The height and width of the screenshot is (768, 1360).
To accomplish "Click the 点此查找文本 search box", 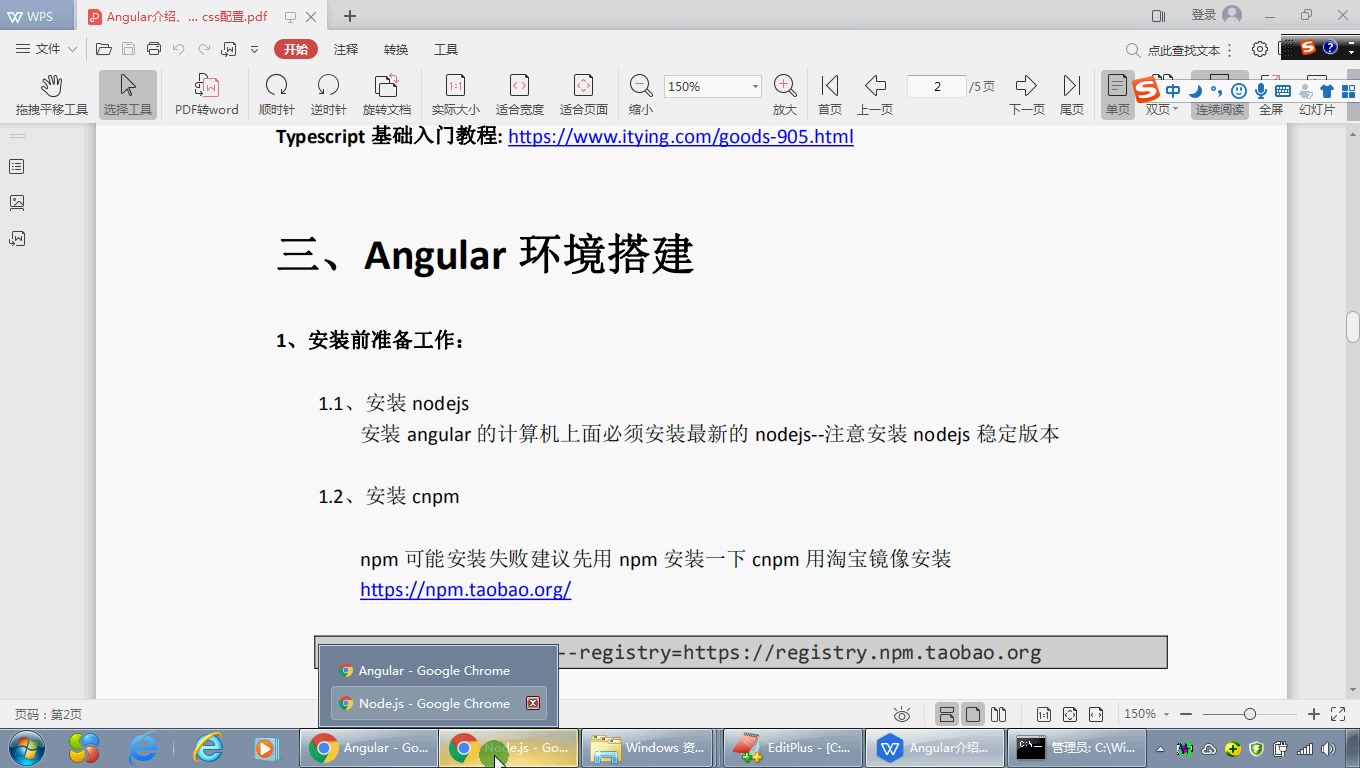I will 1173,50.
